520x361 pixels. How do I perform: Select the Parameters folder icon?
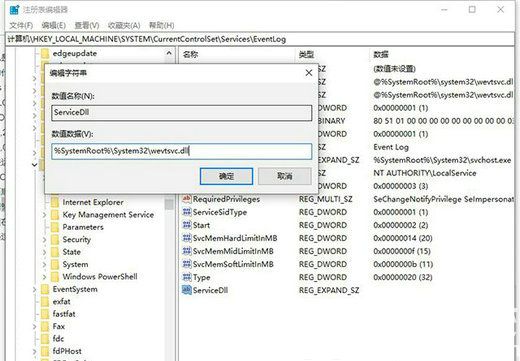[x=55, y=227]
